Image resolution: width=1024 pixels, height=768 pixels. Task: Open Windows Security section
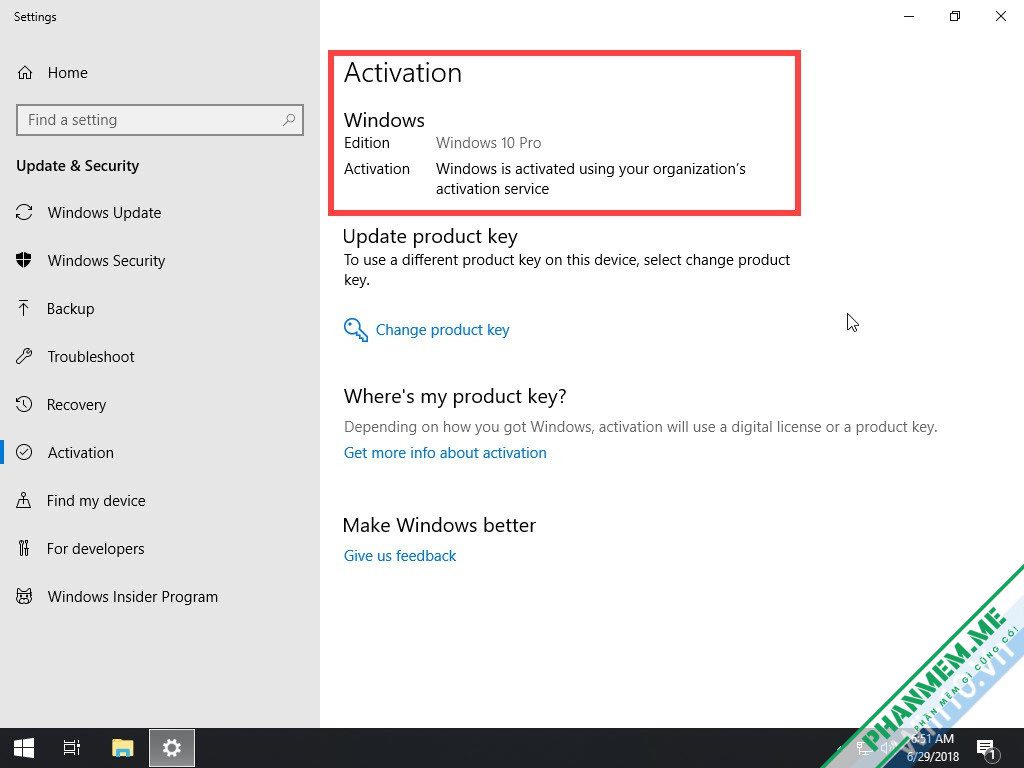click(106, 261)
